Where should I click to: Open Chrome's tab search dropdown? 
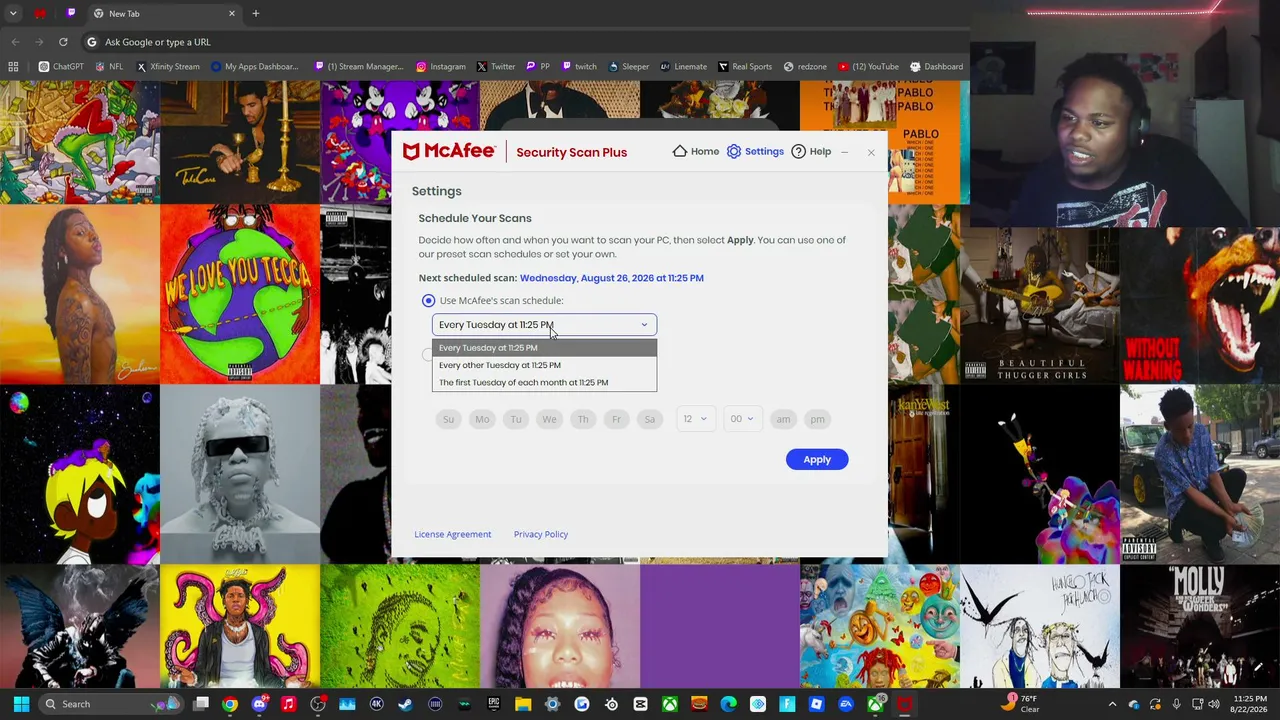click(13, 14)
